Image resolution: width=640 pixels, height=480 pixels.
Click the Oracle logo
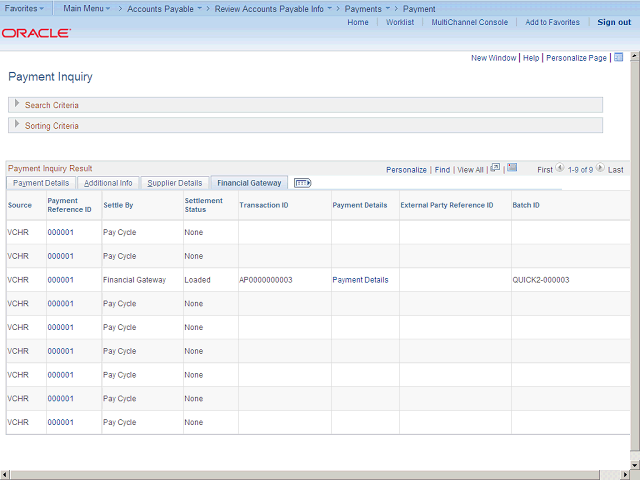tap(36, 33)
